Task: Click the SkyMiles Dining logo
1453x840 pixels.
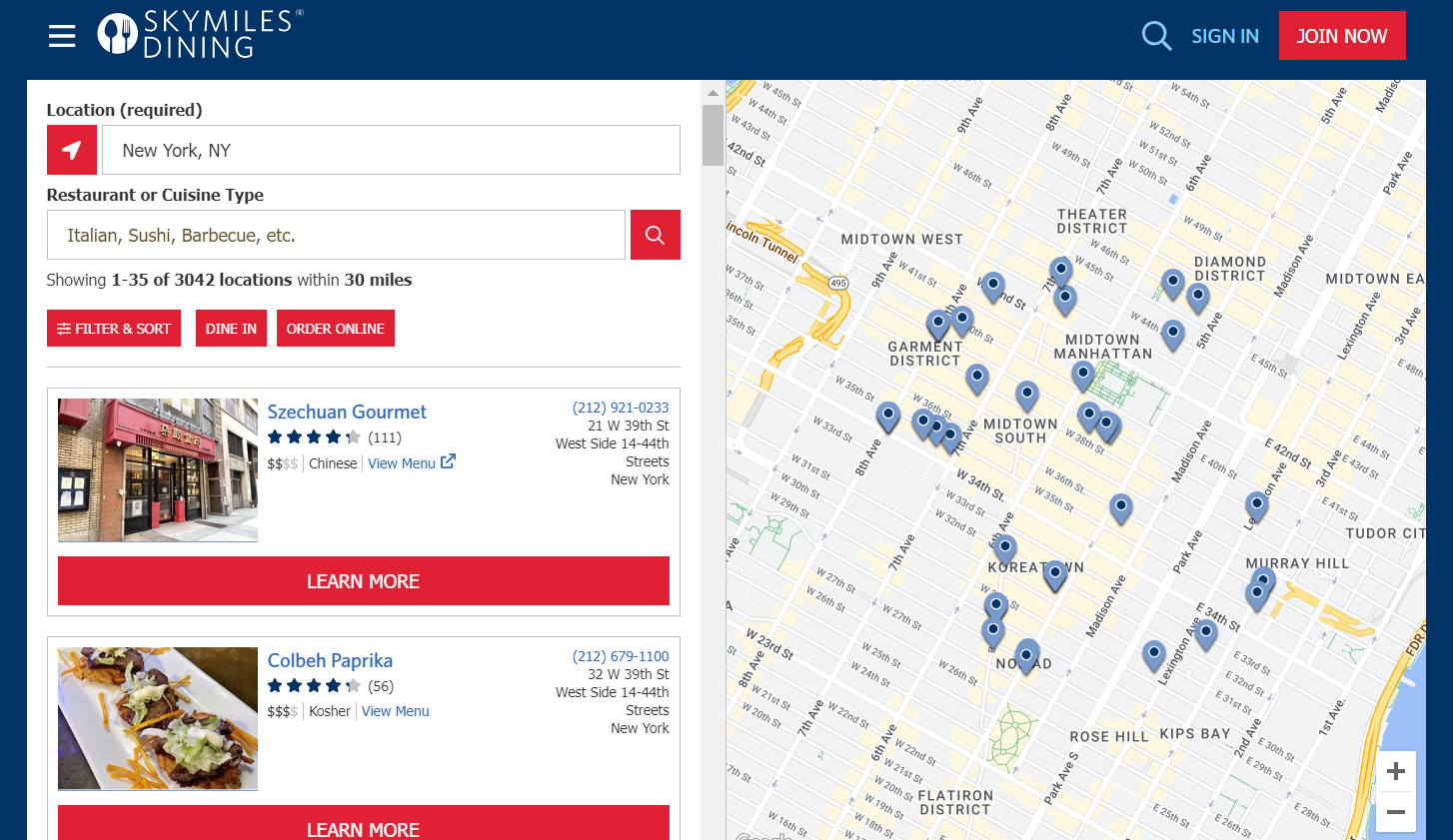Action: (x=200, y=34)
